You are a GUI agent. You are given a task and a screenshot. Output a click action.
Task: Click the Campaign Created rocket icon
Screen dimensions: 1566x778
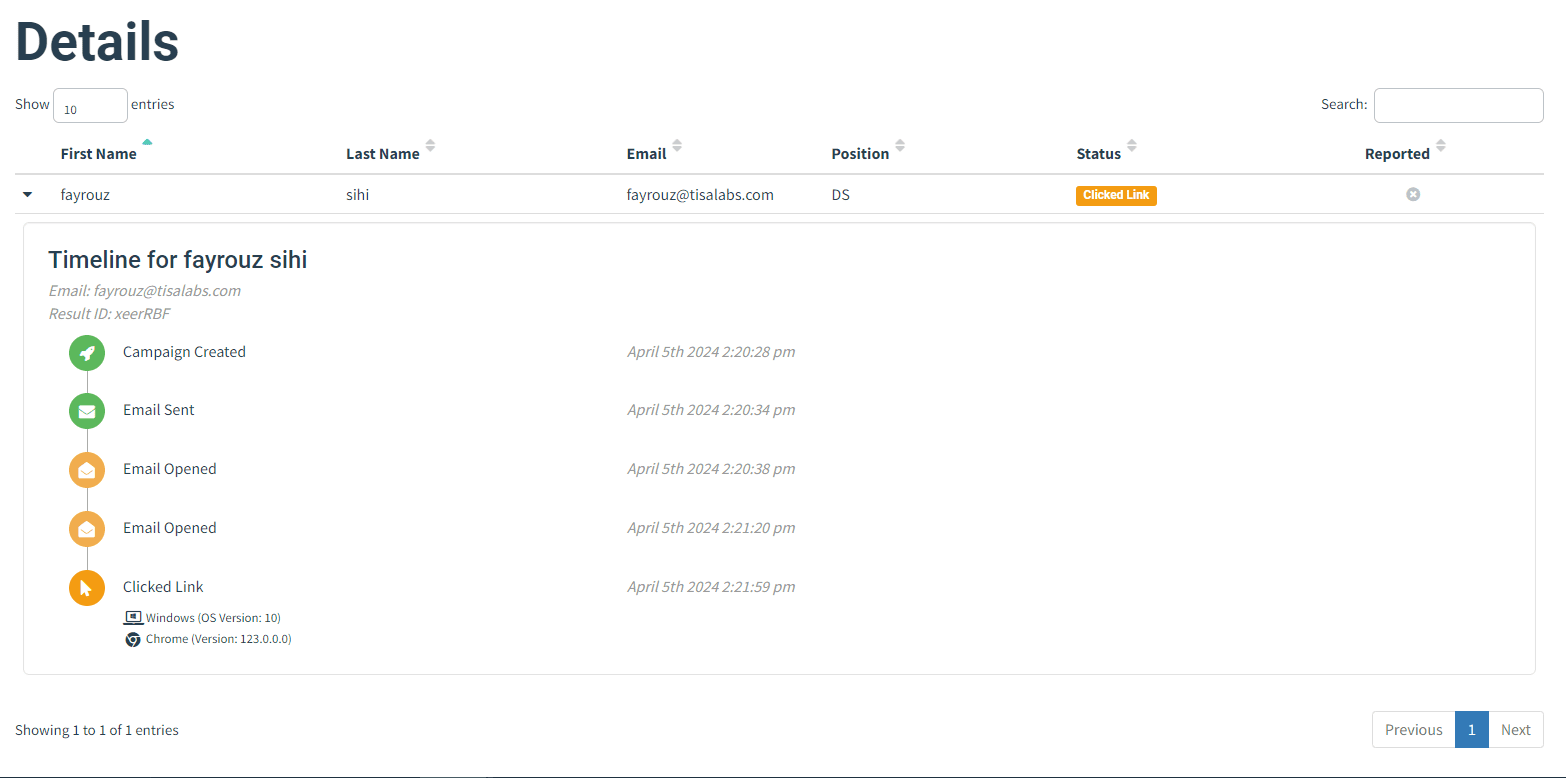(x=86, y=352)
